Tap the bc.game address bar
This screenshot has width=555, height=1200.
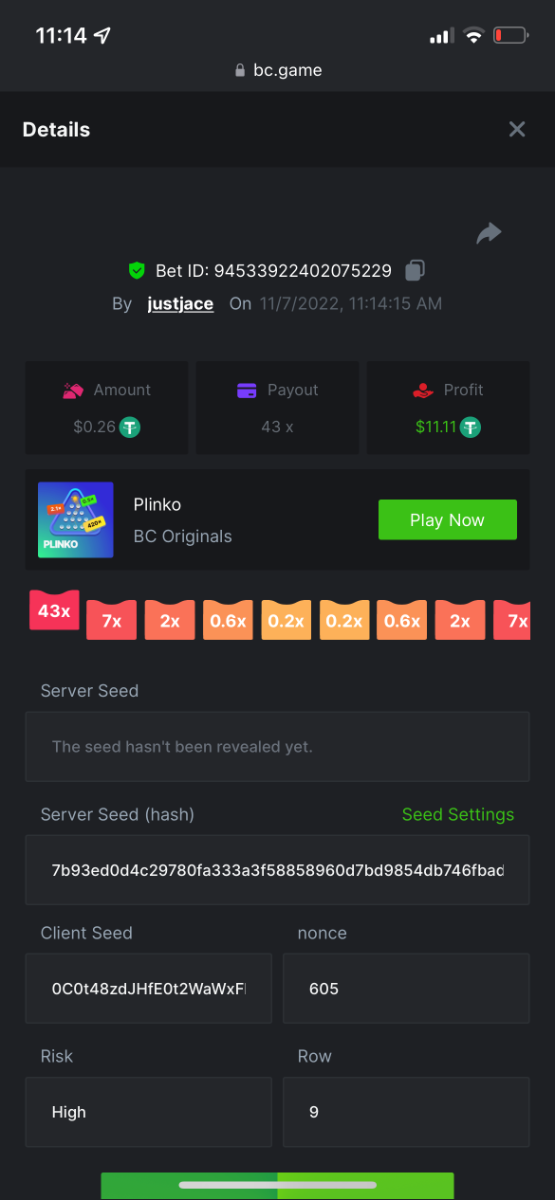click(277, 70)
